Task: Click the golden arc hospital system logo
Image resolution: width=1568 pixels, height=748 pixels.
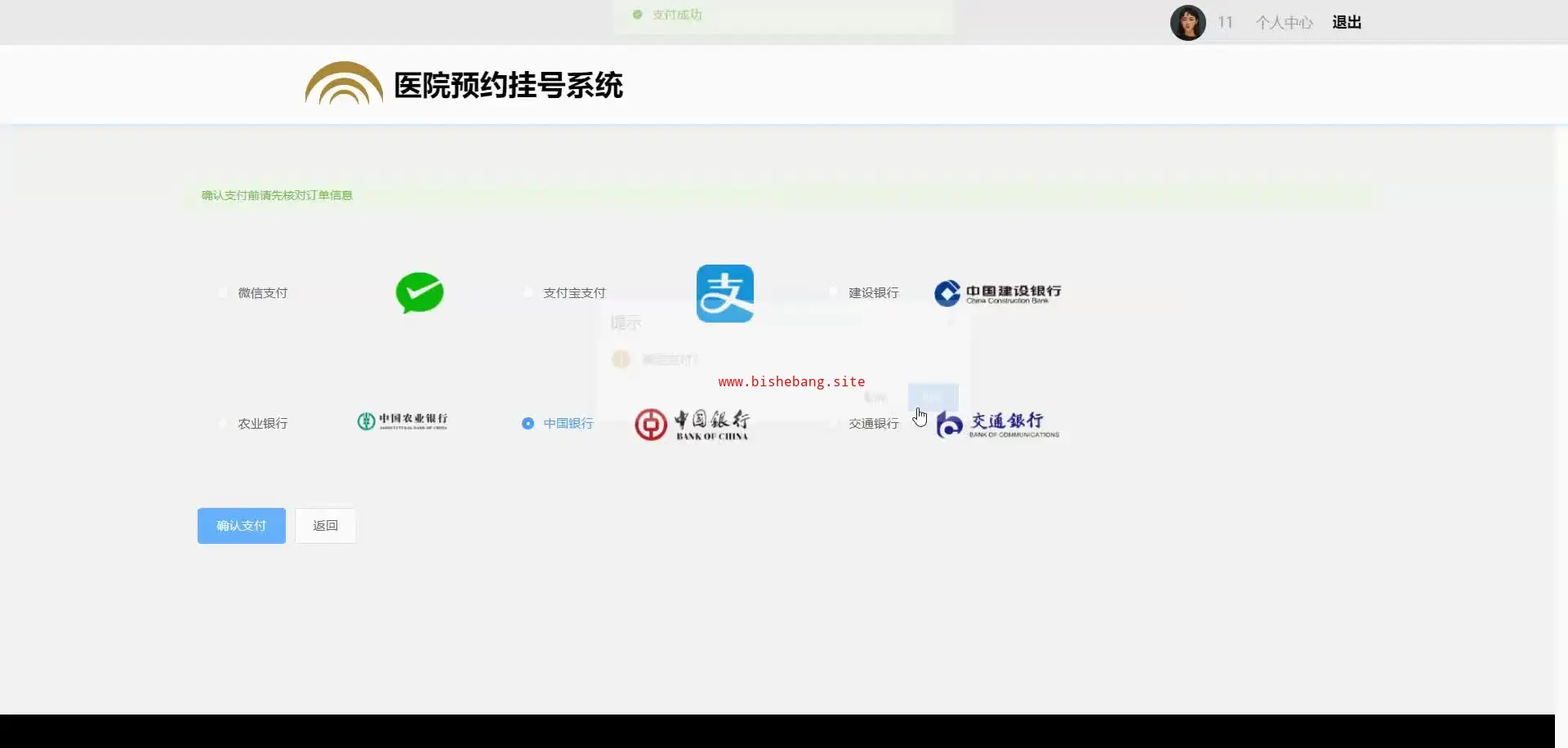Action: pyautogui.click(x=344, y=83)
